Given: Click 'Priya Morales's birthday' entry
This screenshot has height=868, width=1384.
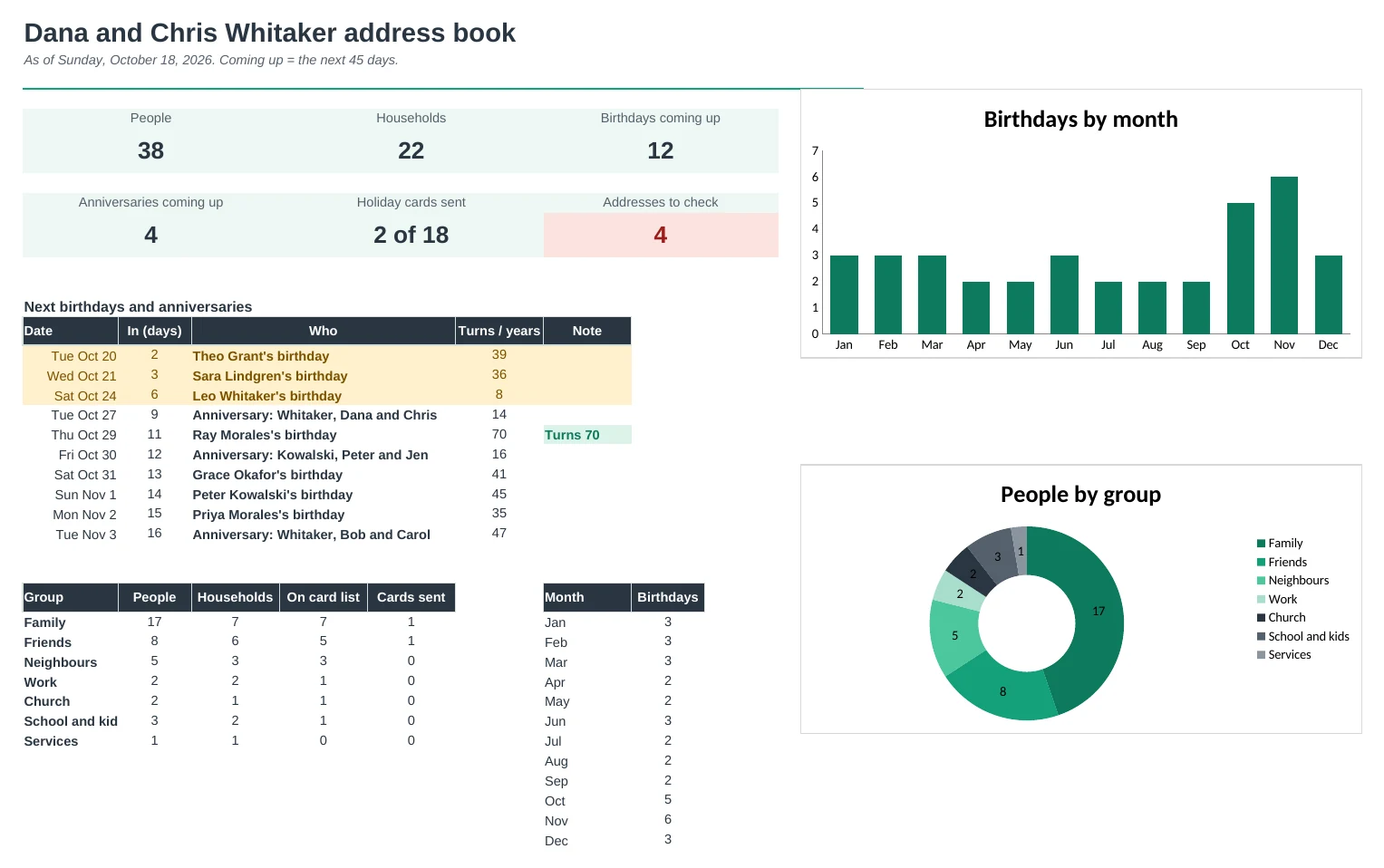Looking at the screenshot, I should tap(268, 515).
